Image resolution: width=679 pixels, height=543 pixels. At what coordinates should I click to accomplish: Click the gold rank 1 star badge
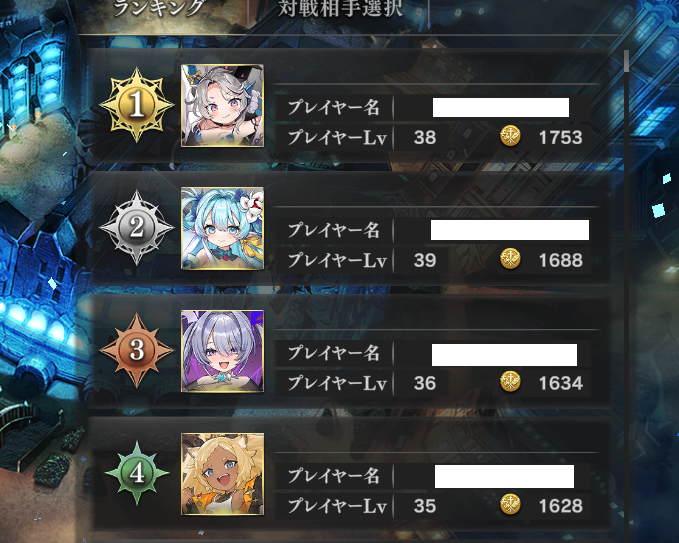[x=137, y=105]
